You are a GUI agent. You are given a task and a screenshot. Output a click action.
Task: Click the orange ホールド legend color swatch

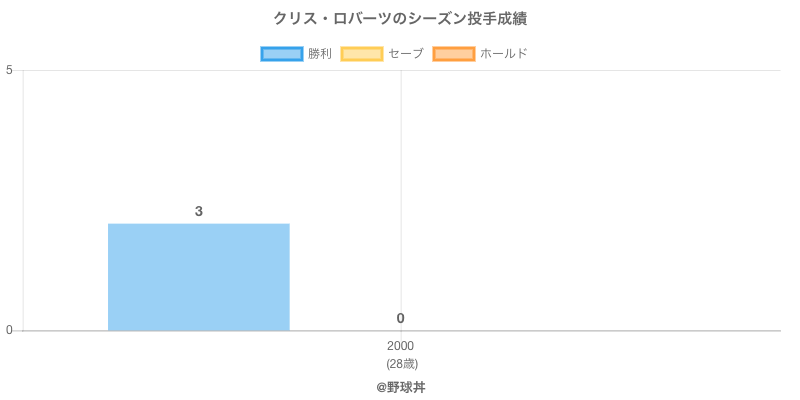pyautogui.click(x=454, y=54)
